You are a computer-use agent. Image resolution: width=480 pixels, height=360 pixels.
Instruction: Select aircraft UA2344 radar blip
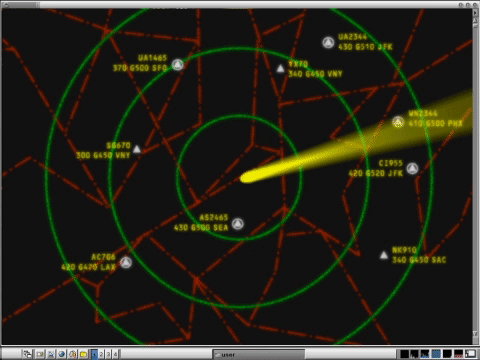click(x=328, y=43)
